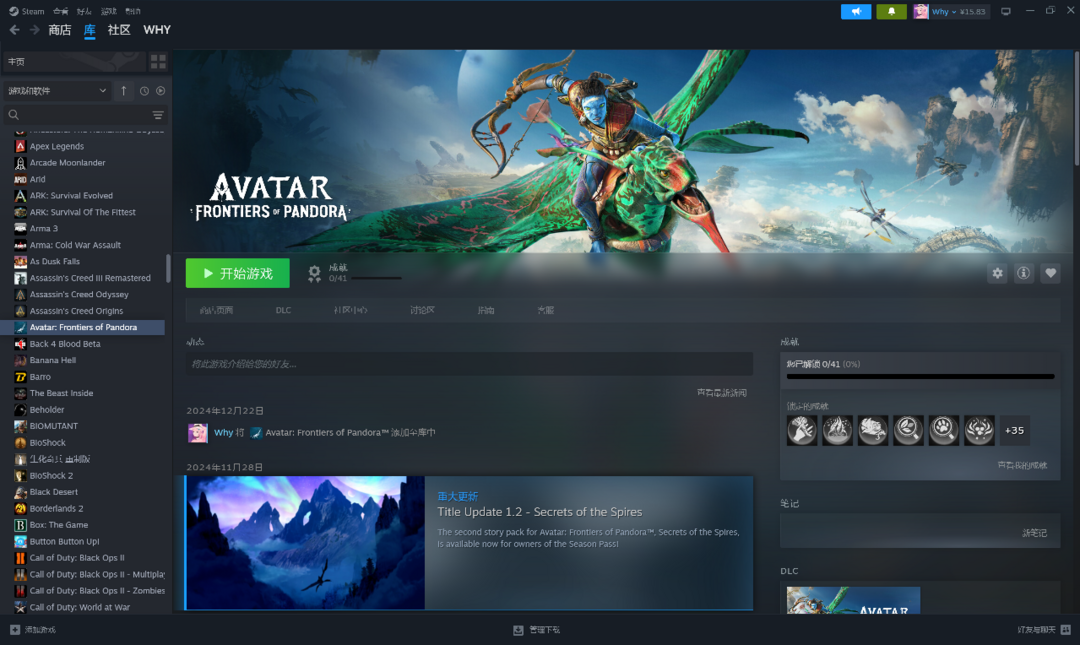Open the announcements megaphone icon
Viewport: 1080px width, 645px height.
pos(856,12)
